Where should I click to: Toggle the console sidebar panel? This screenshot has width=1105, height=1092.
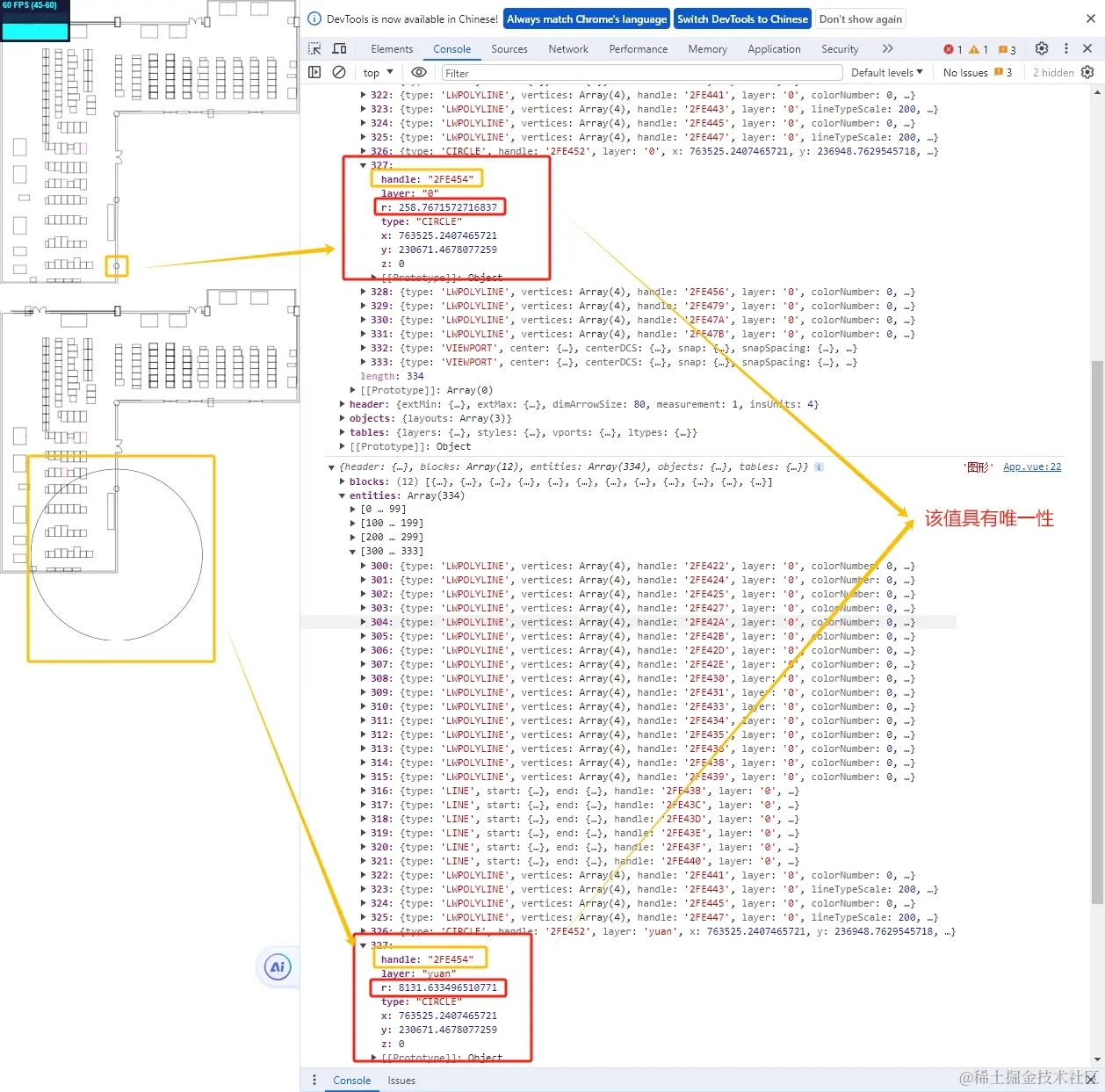point(314,72)
